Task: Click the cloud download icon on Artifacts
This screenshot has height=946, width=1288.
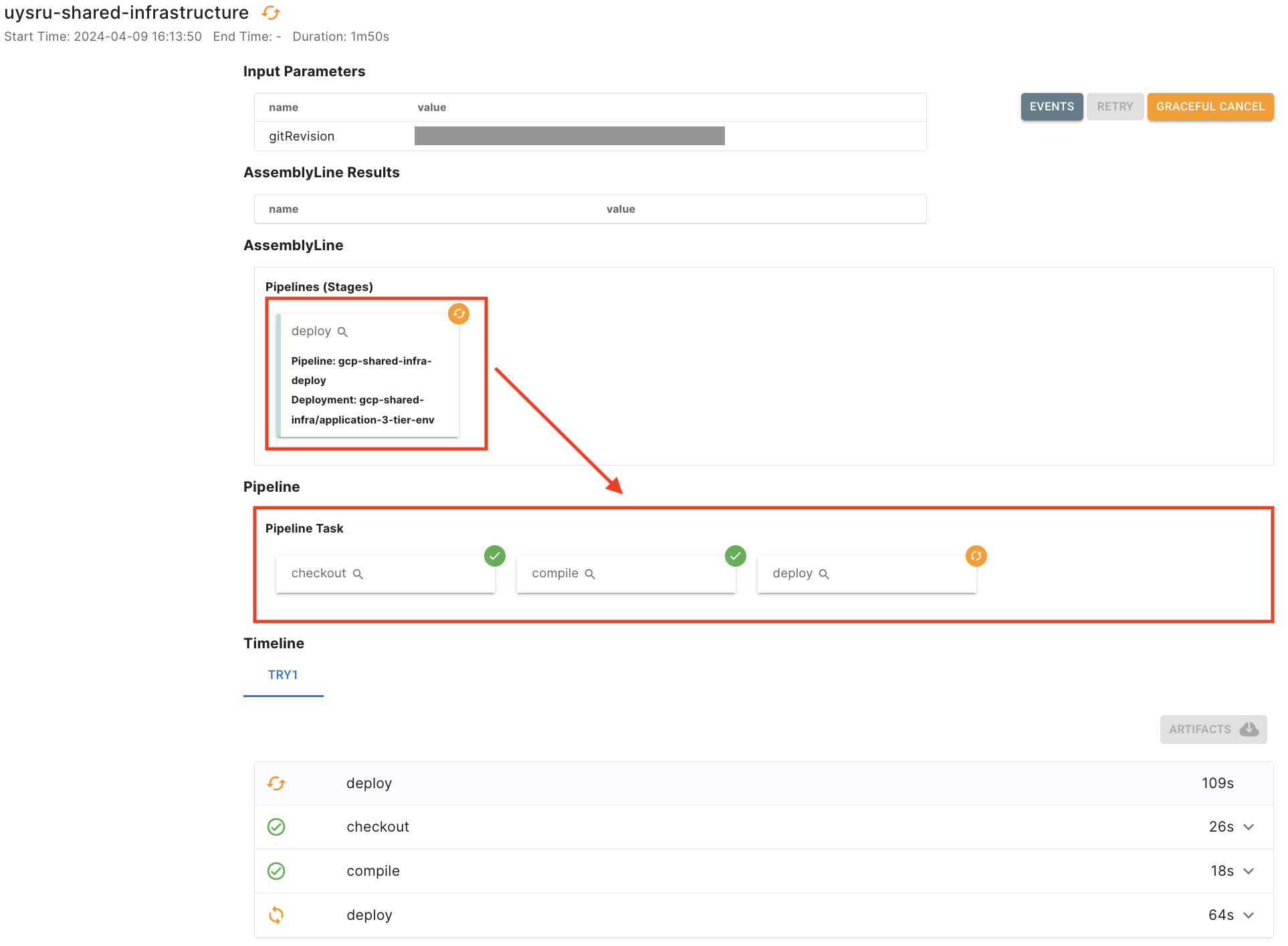Action: [1249, 729]
